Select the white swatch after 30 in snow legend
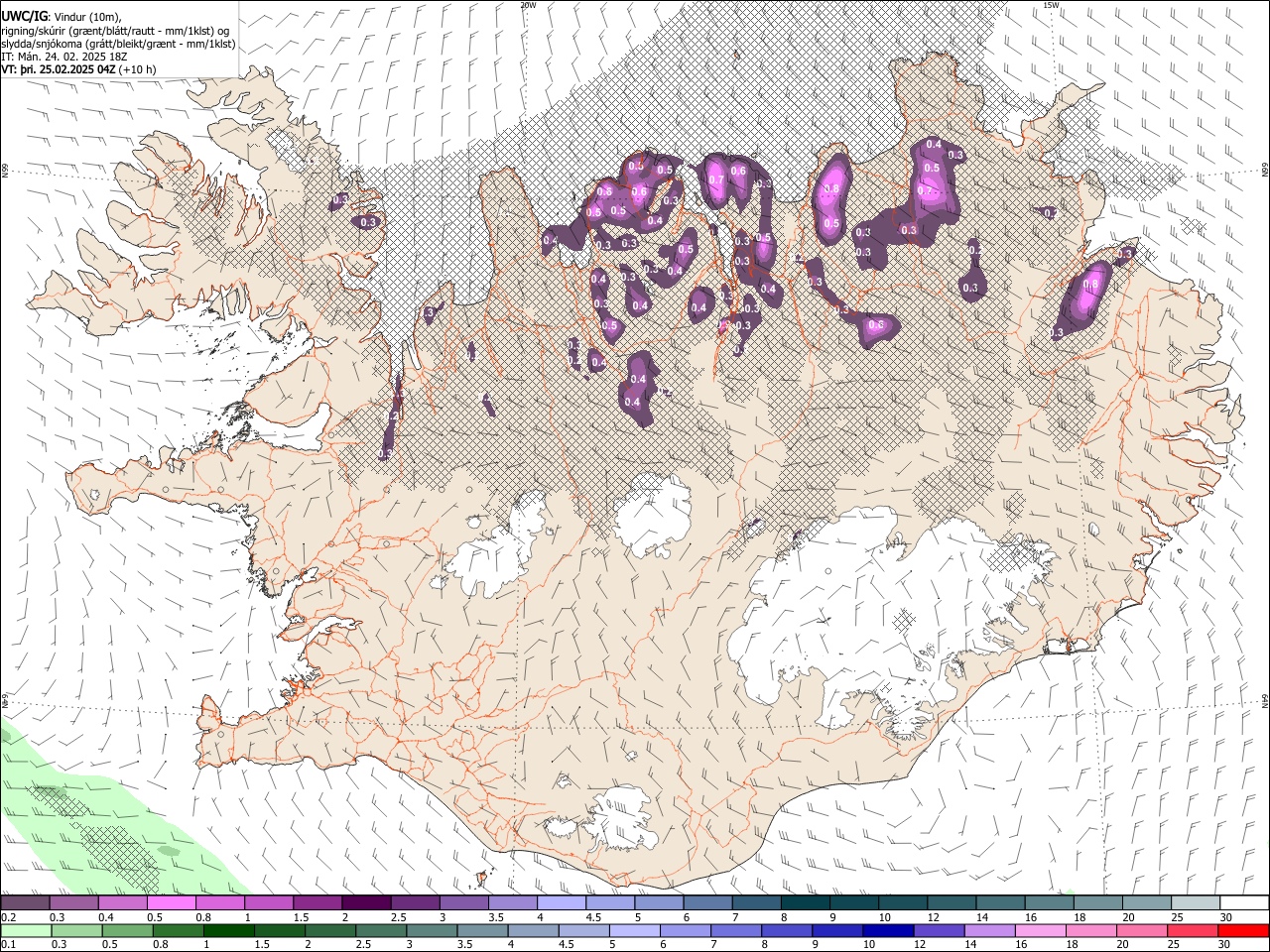Viewport: 1270px width, 952px height. [x=1242, y=903]
